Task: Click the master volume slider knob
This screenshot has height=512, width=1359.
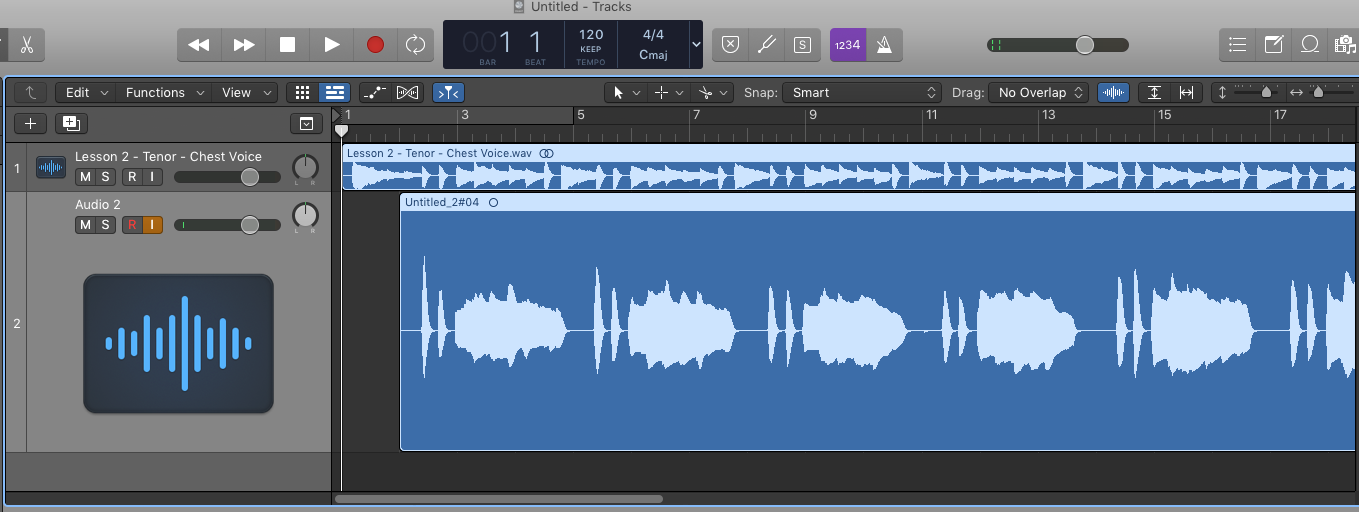Action: (1085, 45)
